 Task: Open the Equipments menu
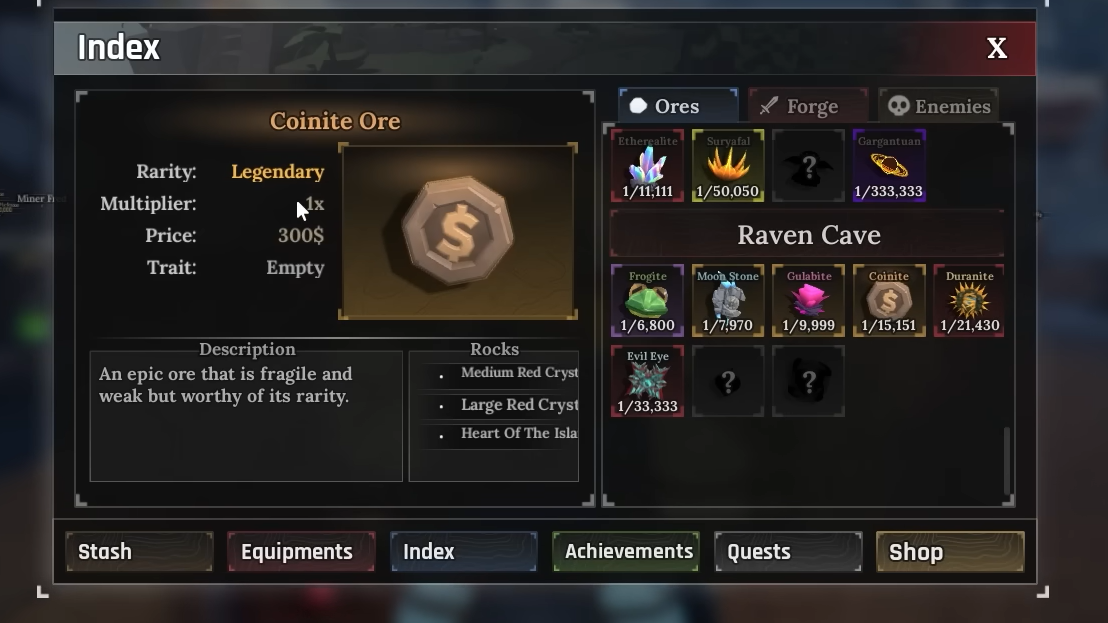point(301,552)
